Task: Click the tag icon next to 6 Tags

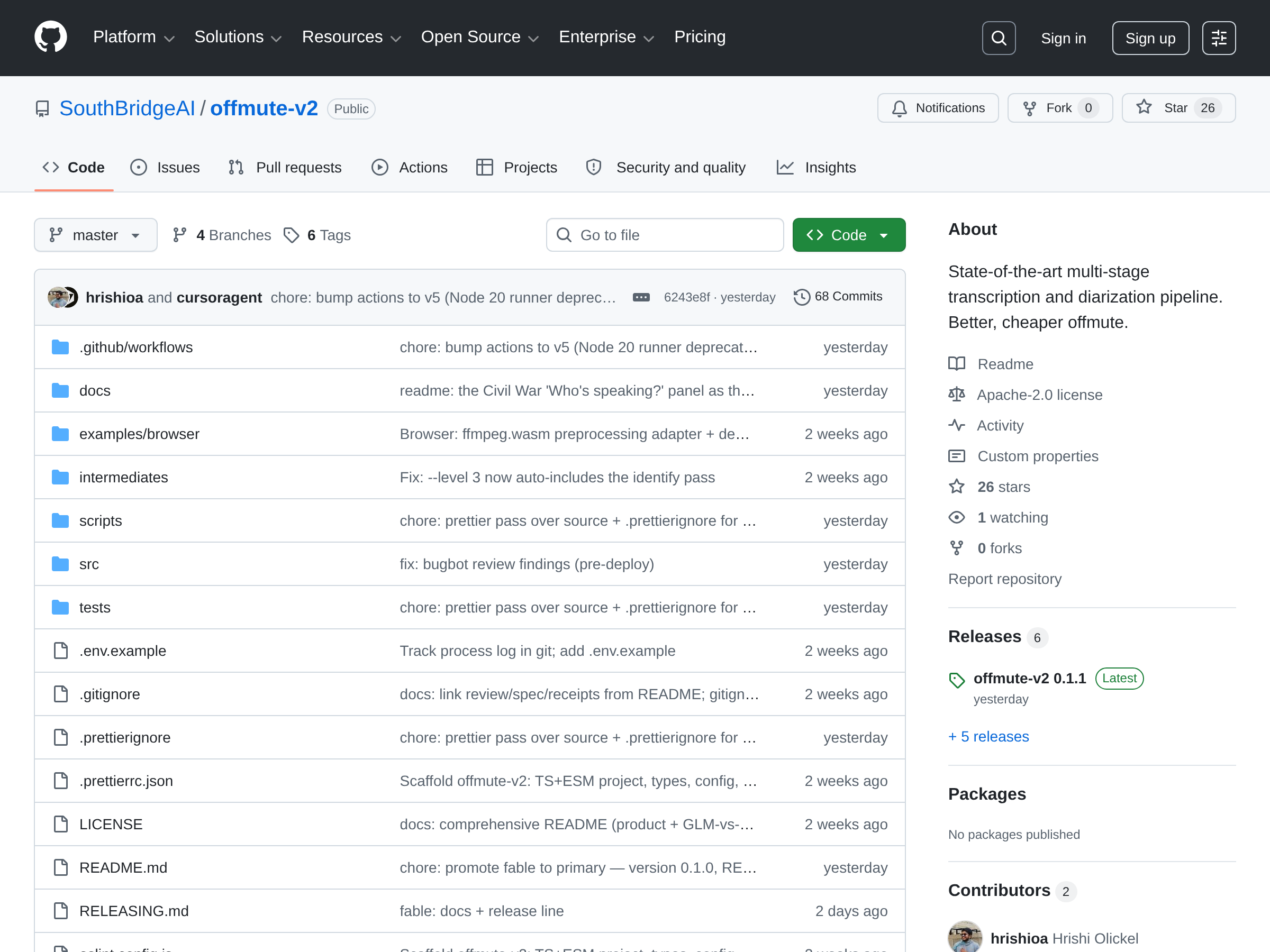Action: point(291,235)
